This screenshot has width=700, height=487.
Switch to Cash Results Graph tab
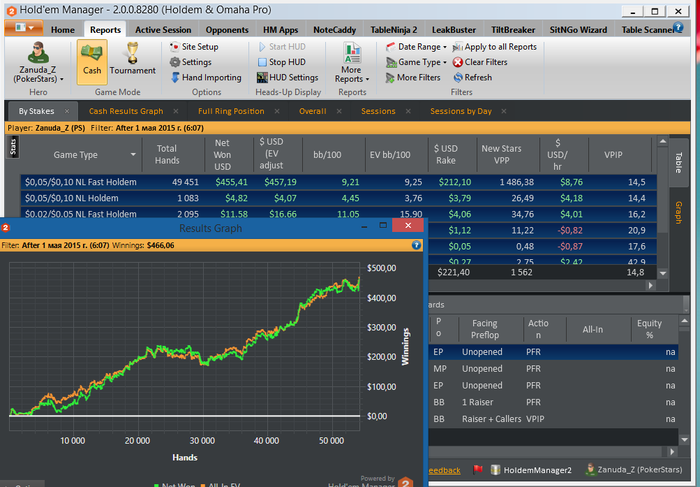click(126, 111)
